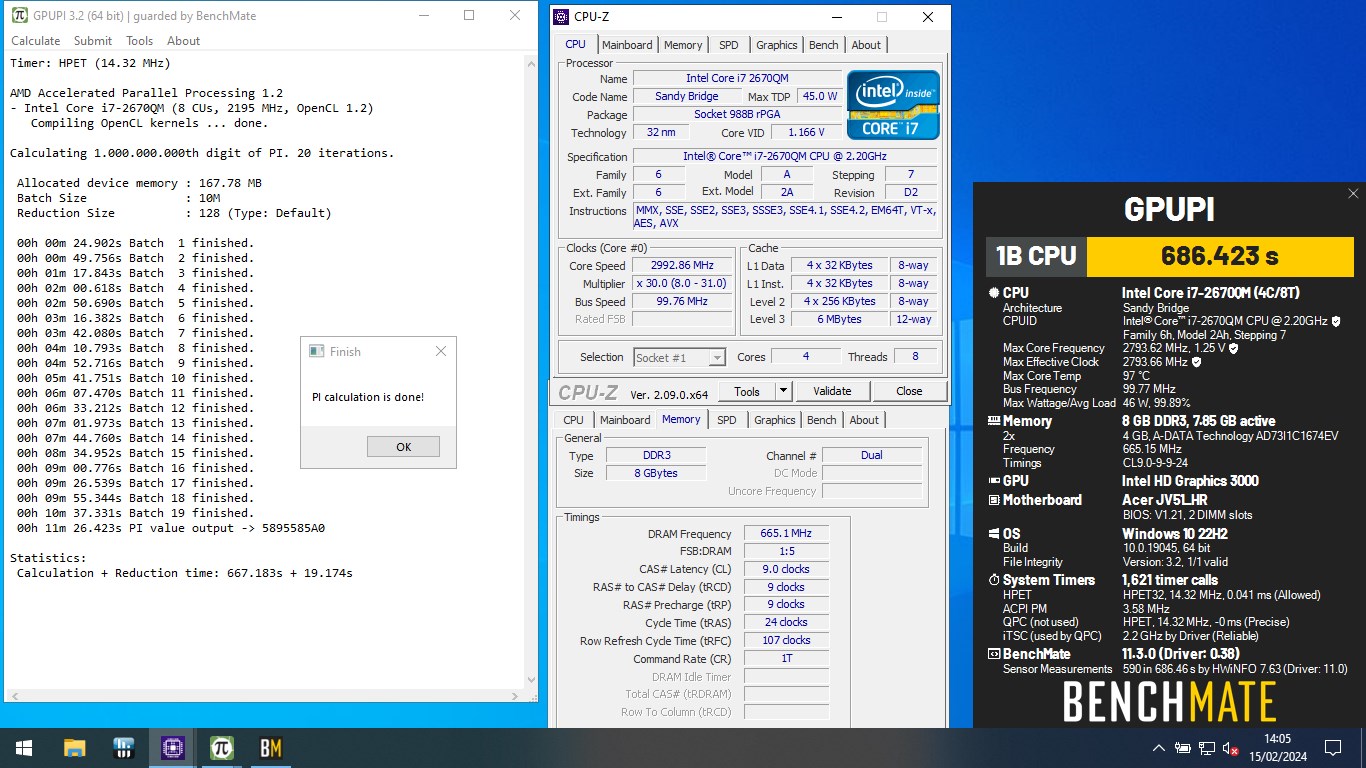Select CPU tab in upper CPU-Z window
1366x768 pixels.
(576, 44)
